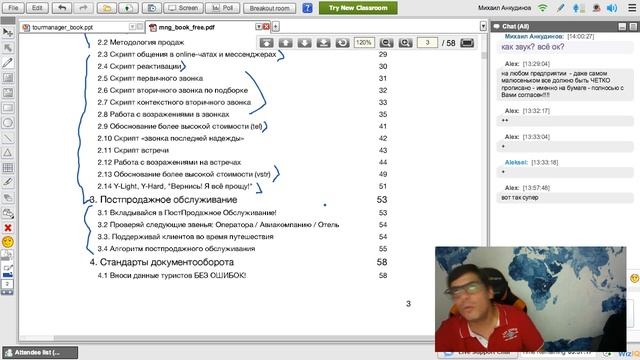Add a new whiteboard tab
The image size is (640, 360).
tap(276, 27)
